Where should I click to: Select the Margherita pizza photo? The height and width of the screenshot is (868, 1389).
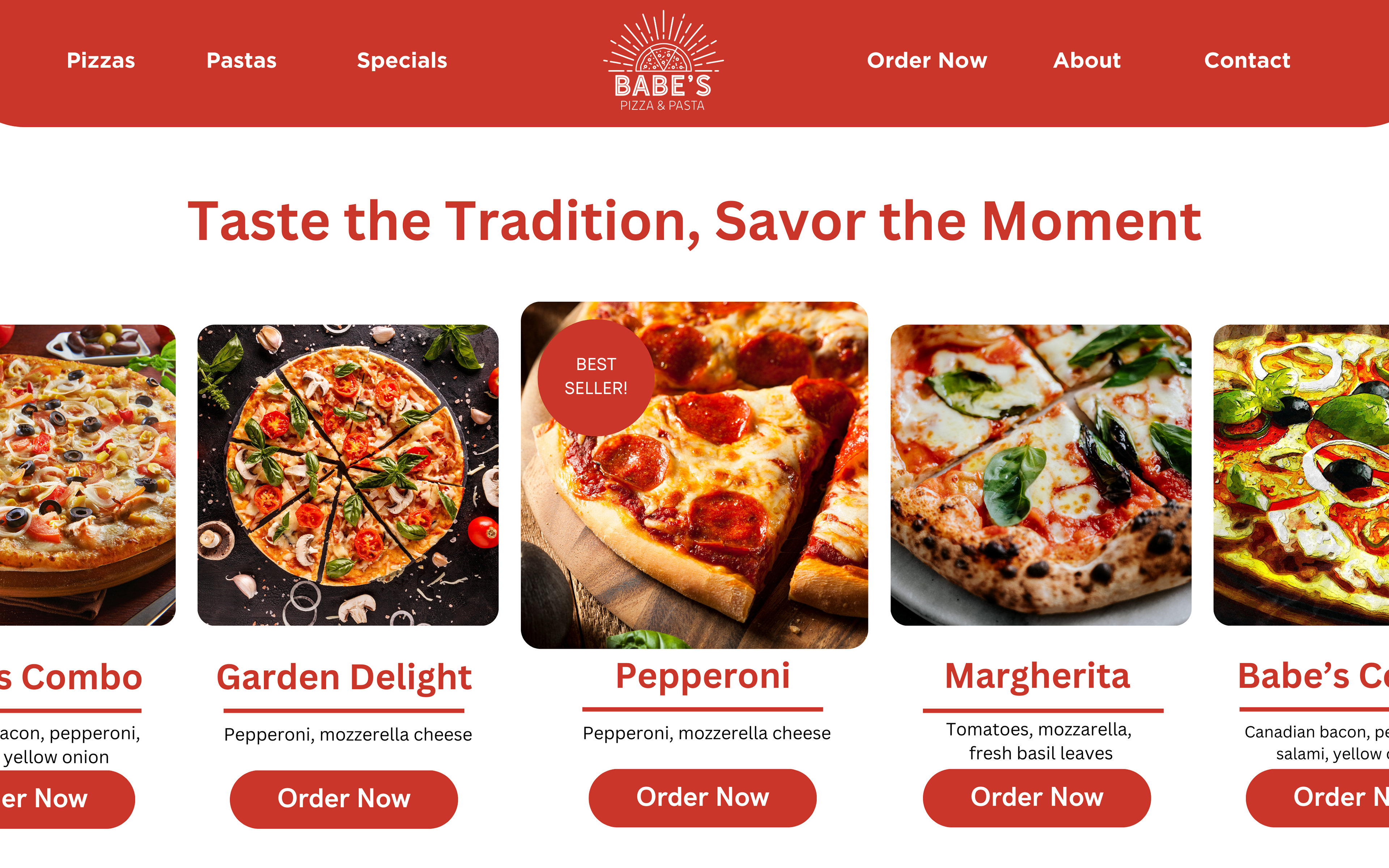click(1041, 475)
